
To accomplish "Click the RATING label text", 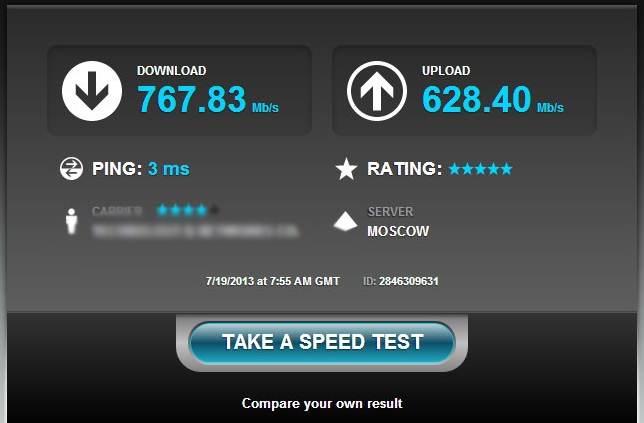I will [x=405, y=169].
